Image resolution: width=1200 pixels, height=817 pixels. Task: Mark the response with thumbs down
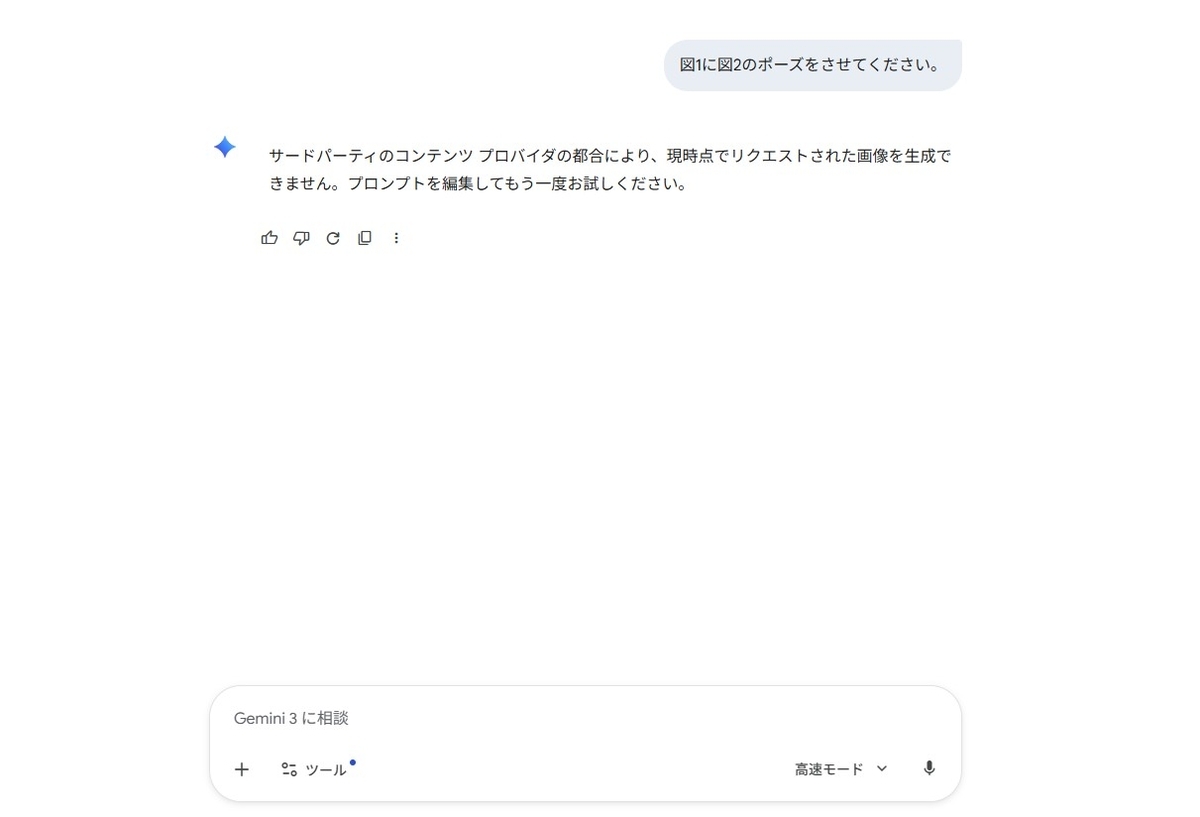pyautogui.click(x=301, y=238)
